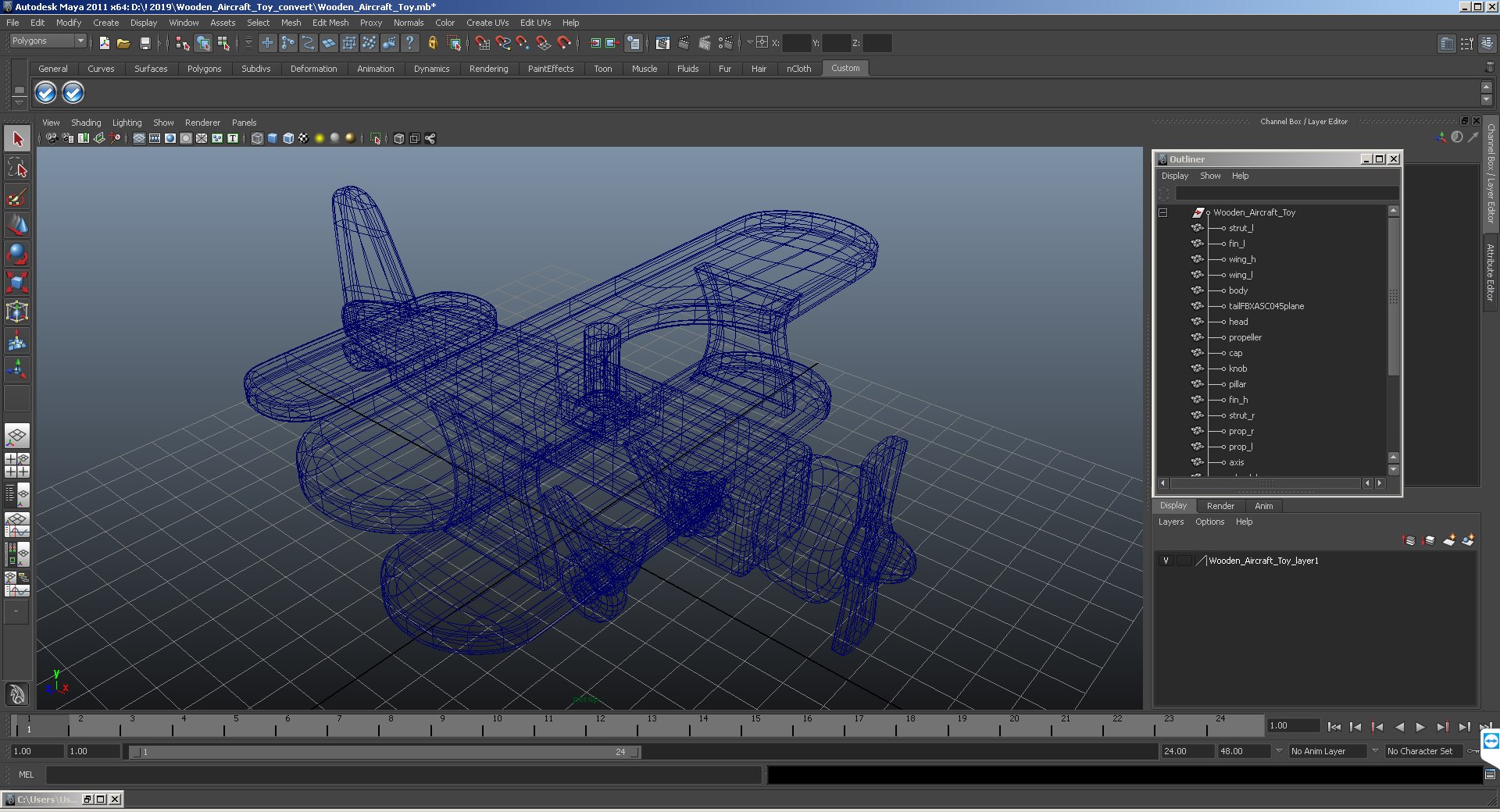Switch to the Polygons shelf tab

[x=204, y=69]
